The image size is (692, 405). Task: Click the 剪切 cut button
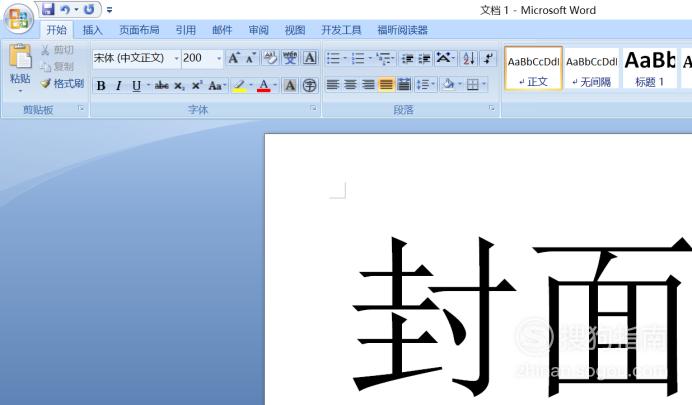[x=57, y=50]
